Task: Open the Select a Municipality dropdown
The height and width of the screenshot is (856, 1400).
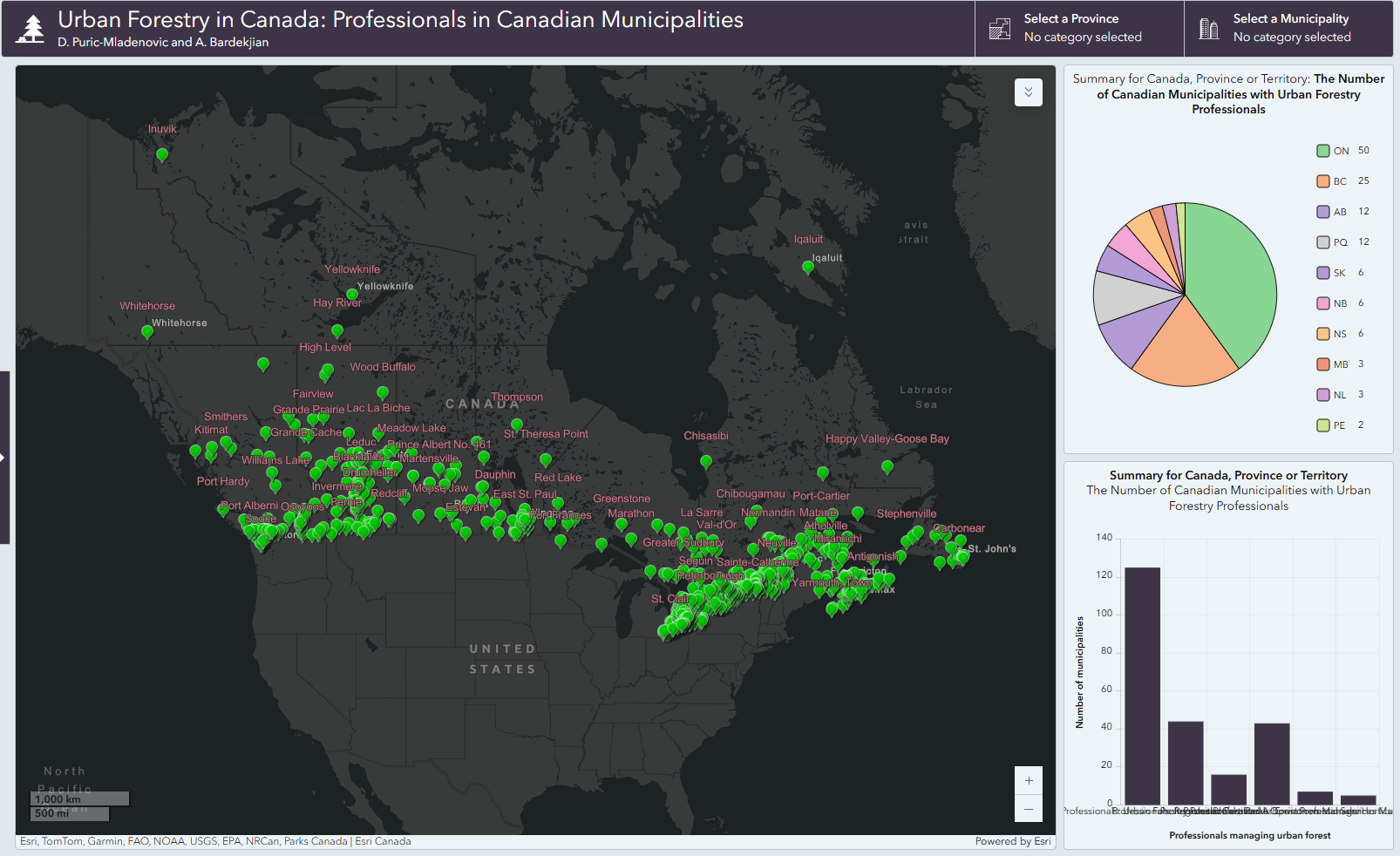Action: pos(1291,29)
